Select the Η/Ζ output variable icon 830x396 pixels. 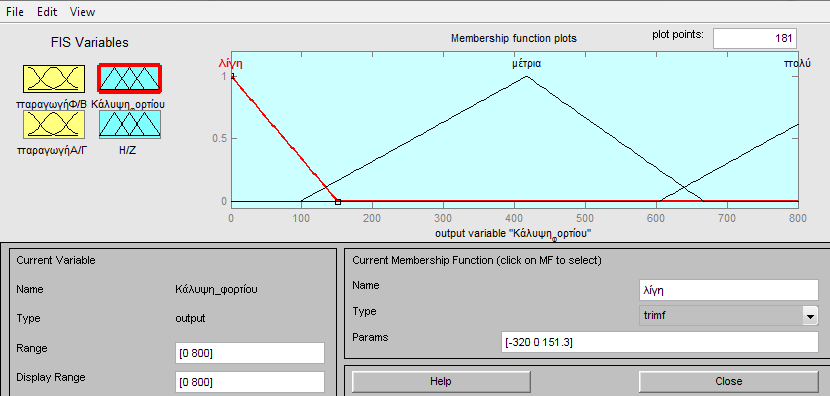point(130,124)
